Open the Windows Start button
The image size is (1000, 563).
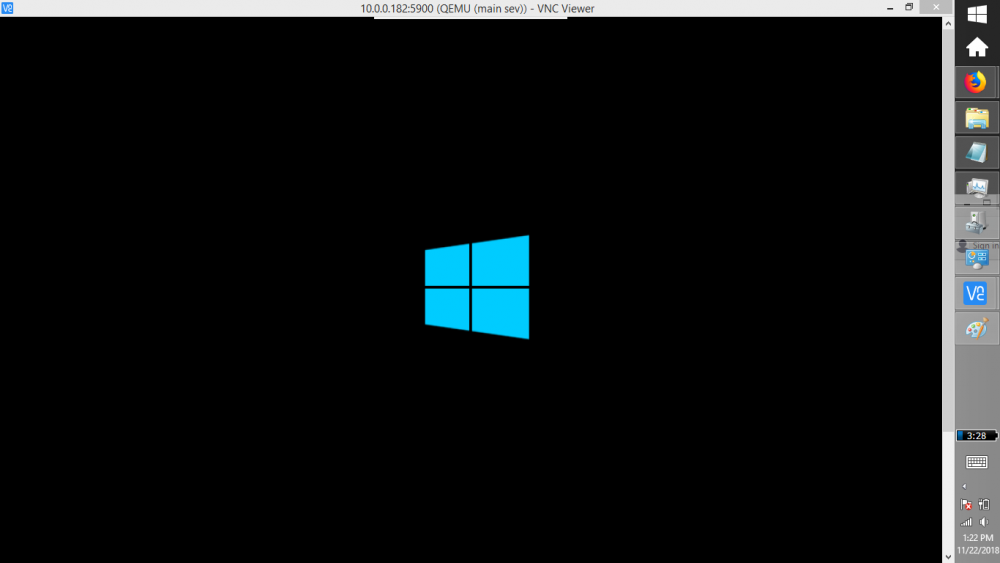click(977, 14)
